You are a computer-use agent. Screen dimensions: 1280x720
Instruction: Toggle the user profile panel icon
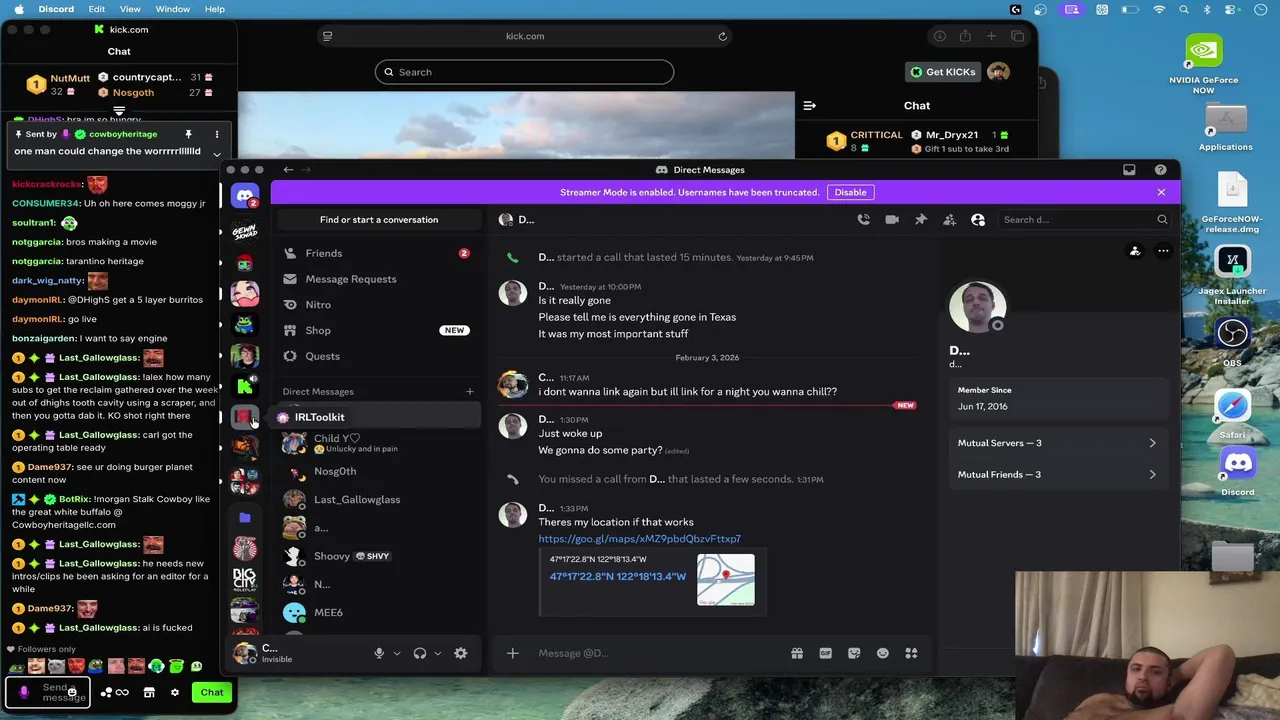point(978,220)
